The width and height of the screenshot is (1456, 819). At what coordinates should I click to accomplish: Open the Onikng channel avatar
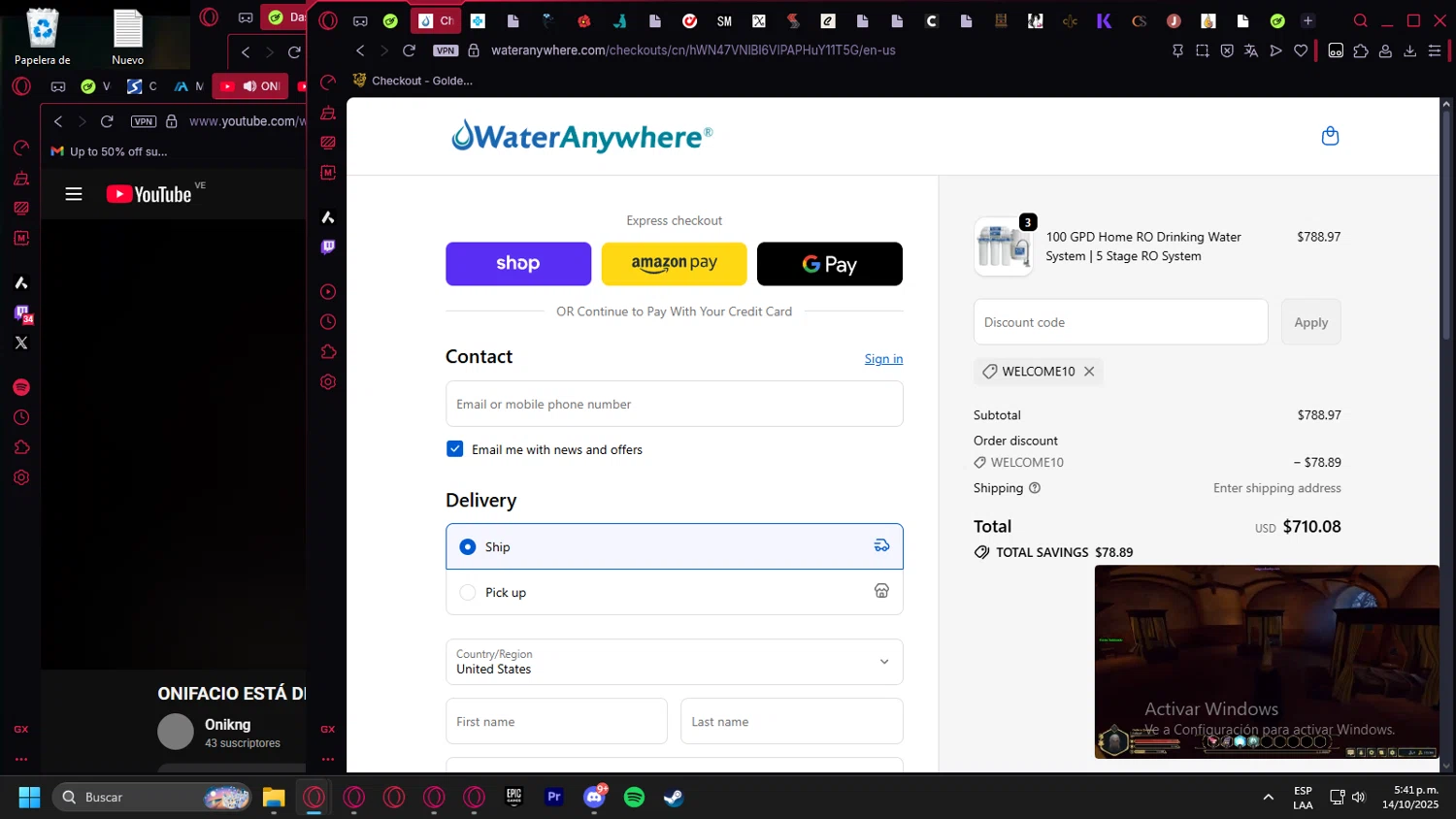(x=176, y=732)
